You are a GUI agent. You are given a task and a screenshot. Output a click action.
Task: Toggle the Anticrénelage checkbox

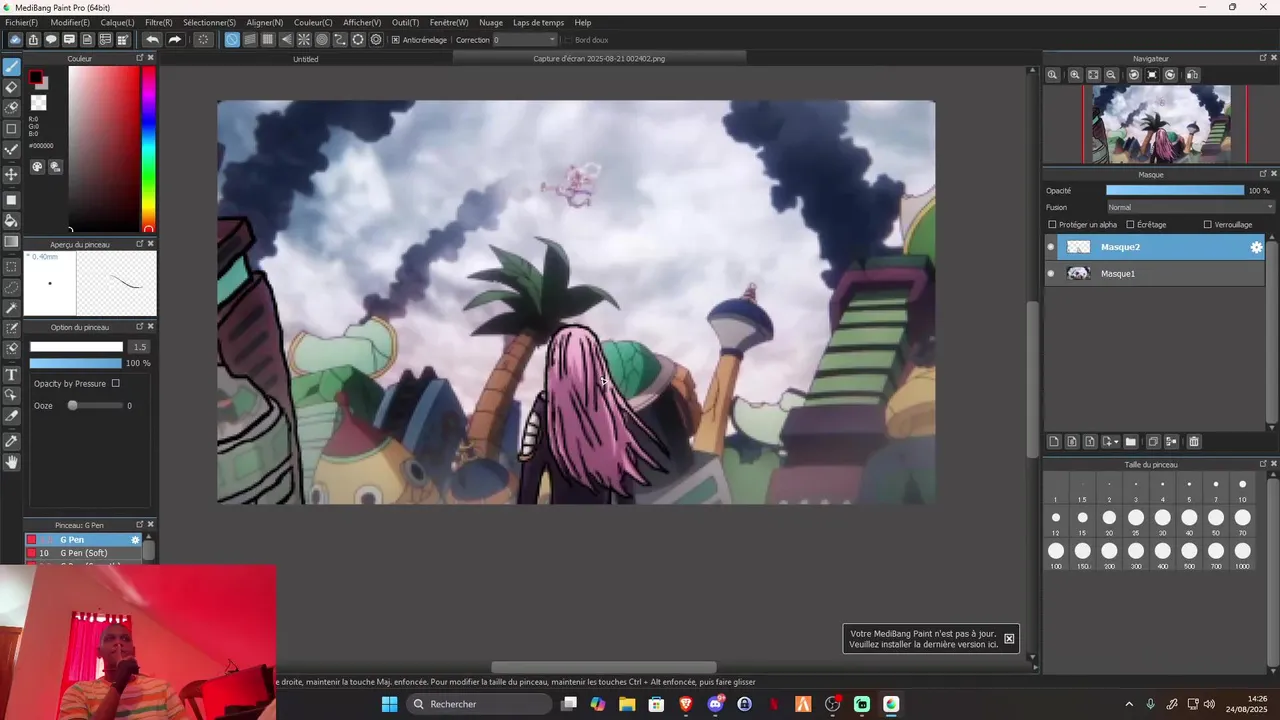point(396,40)
